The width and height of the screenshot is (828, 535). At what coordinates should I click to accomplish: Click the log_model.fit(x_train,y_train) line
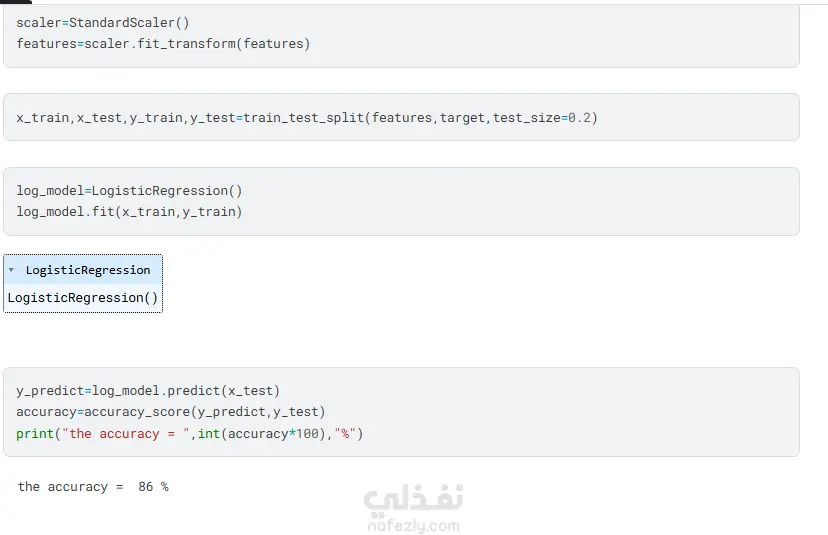129,212
